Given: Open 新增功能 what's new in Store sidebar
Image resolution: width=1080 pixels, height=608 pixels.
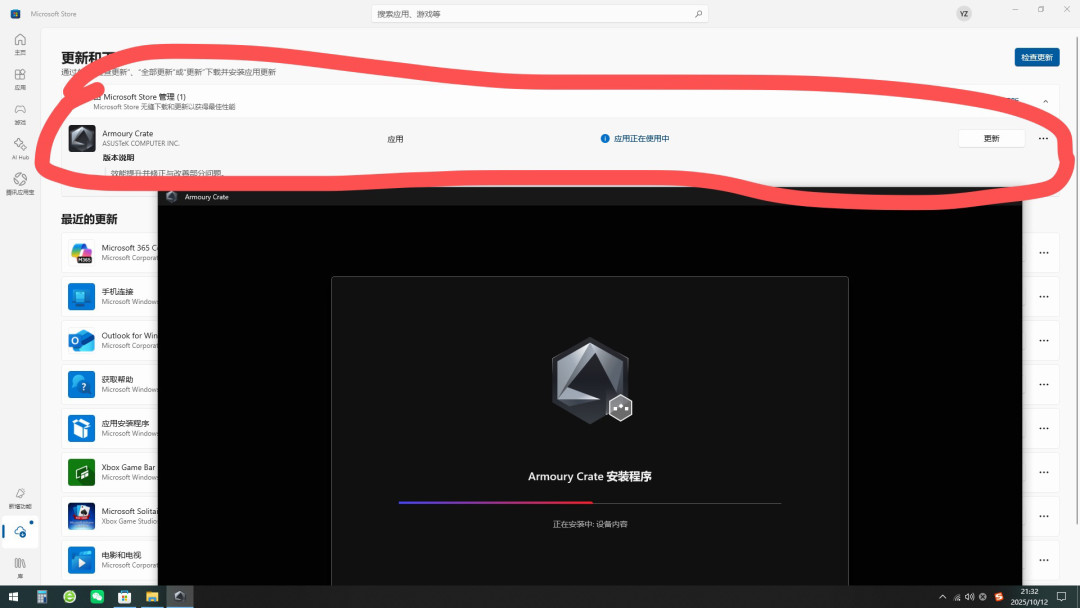Looking at the screenshot, I should pos(20,498).
